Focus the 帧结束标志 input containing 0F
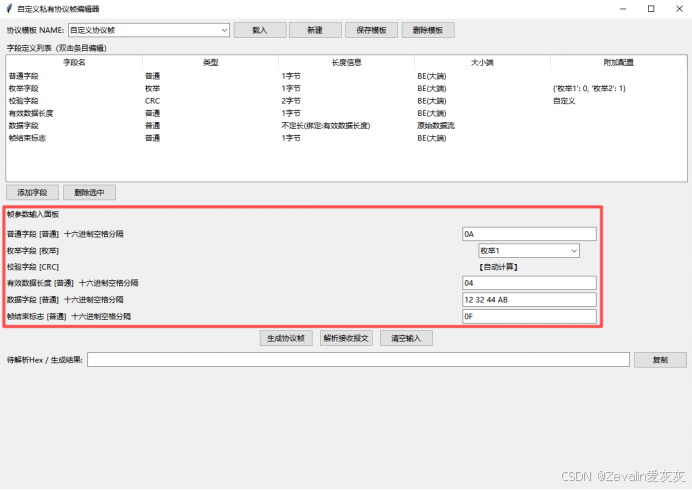Screen dimensions: 692x490 pos(529,316)
